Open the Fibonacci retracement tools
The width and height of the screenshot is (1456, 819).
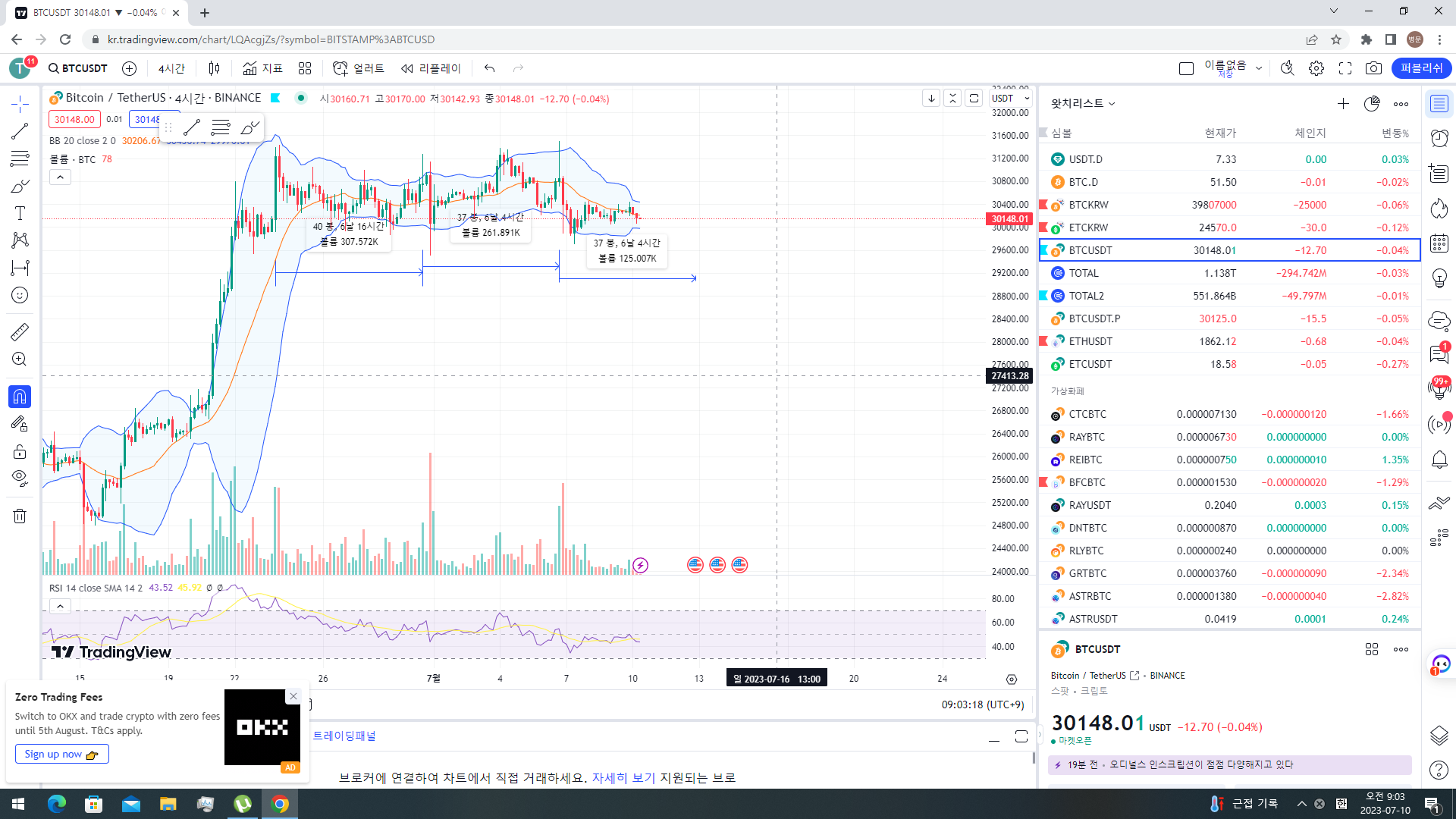[x=20, y=158]
